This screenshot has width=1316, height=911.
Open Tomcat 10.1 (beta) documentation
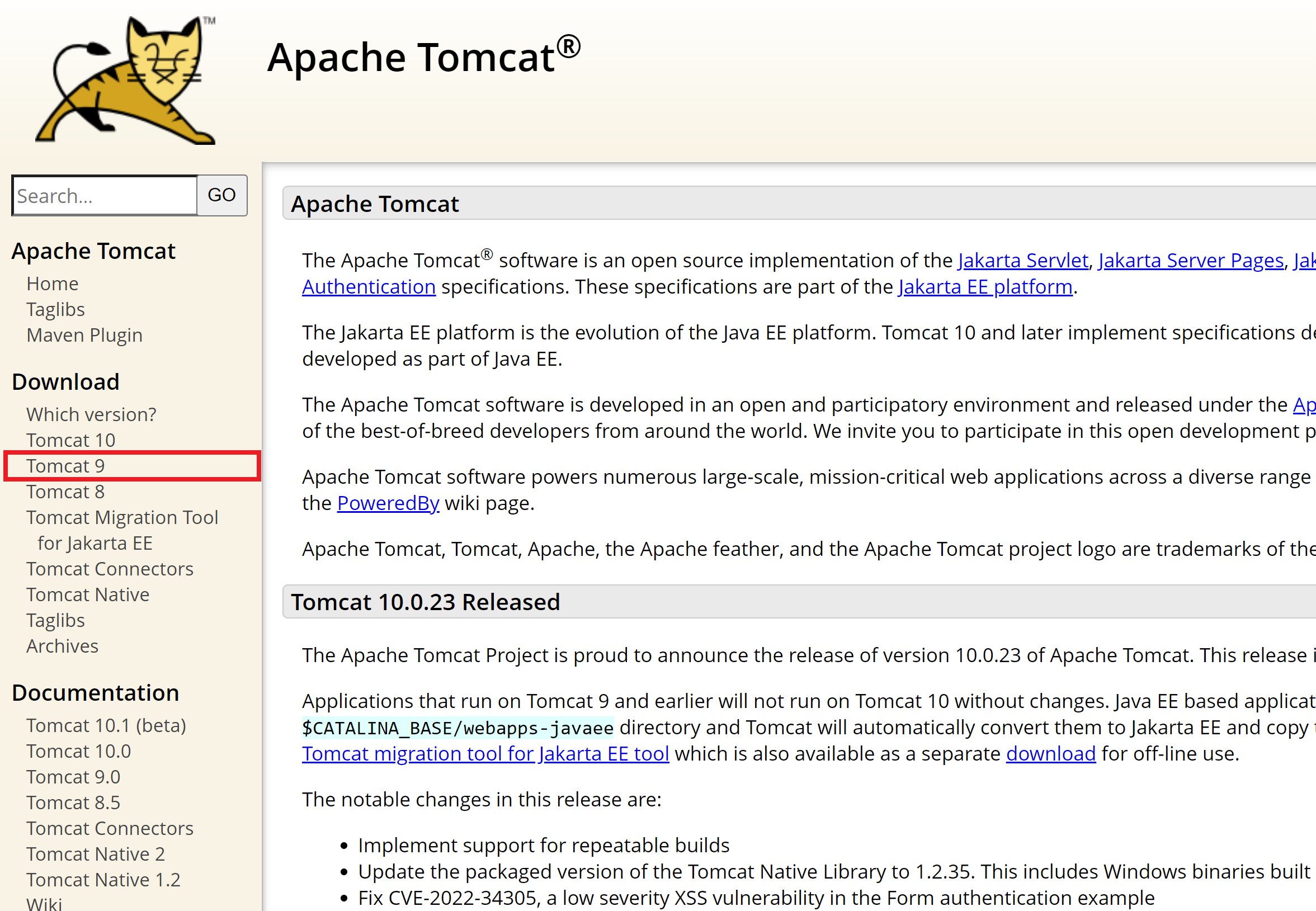(106, 725)
